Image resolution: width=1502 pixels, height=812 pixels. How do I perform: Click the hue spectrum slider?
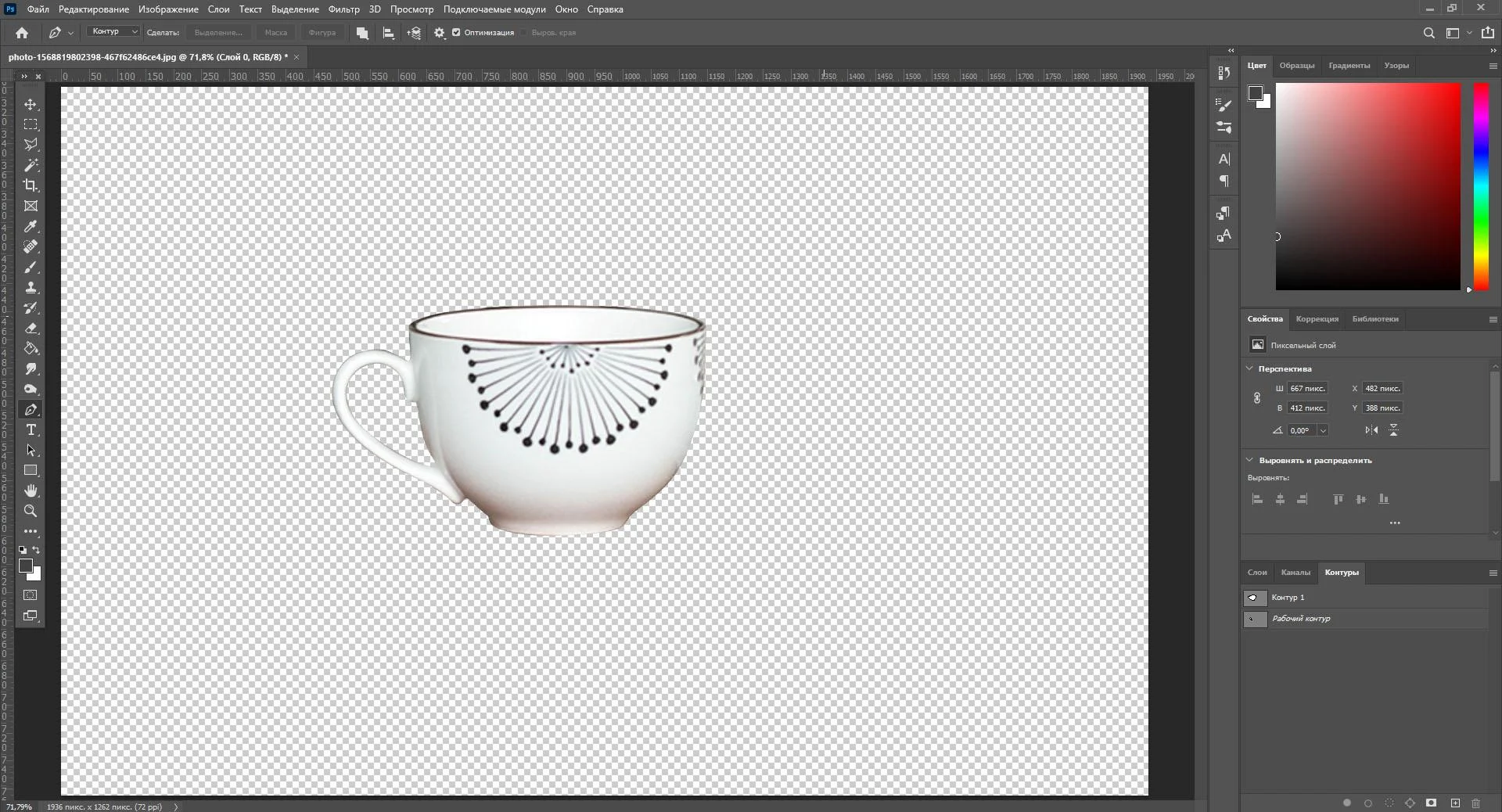[x=1481, y=186]
